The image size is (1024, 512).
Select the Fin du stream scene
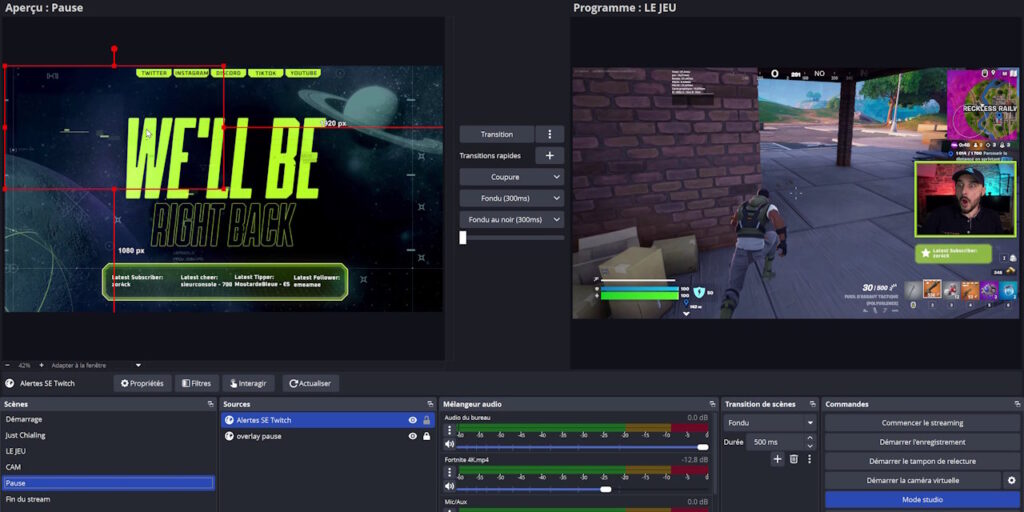[108, 499]
